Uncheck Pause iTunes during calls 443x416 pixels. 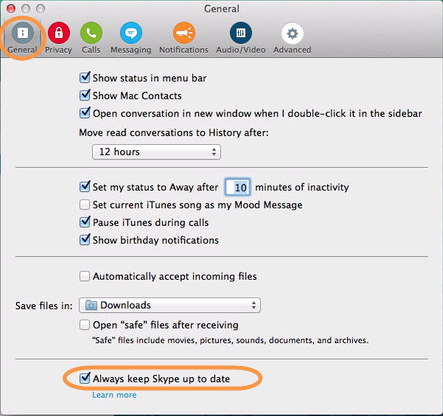(x=85, y=222)
